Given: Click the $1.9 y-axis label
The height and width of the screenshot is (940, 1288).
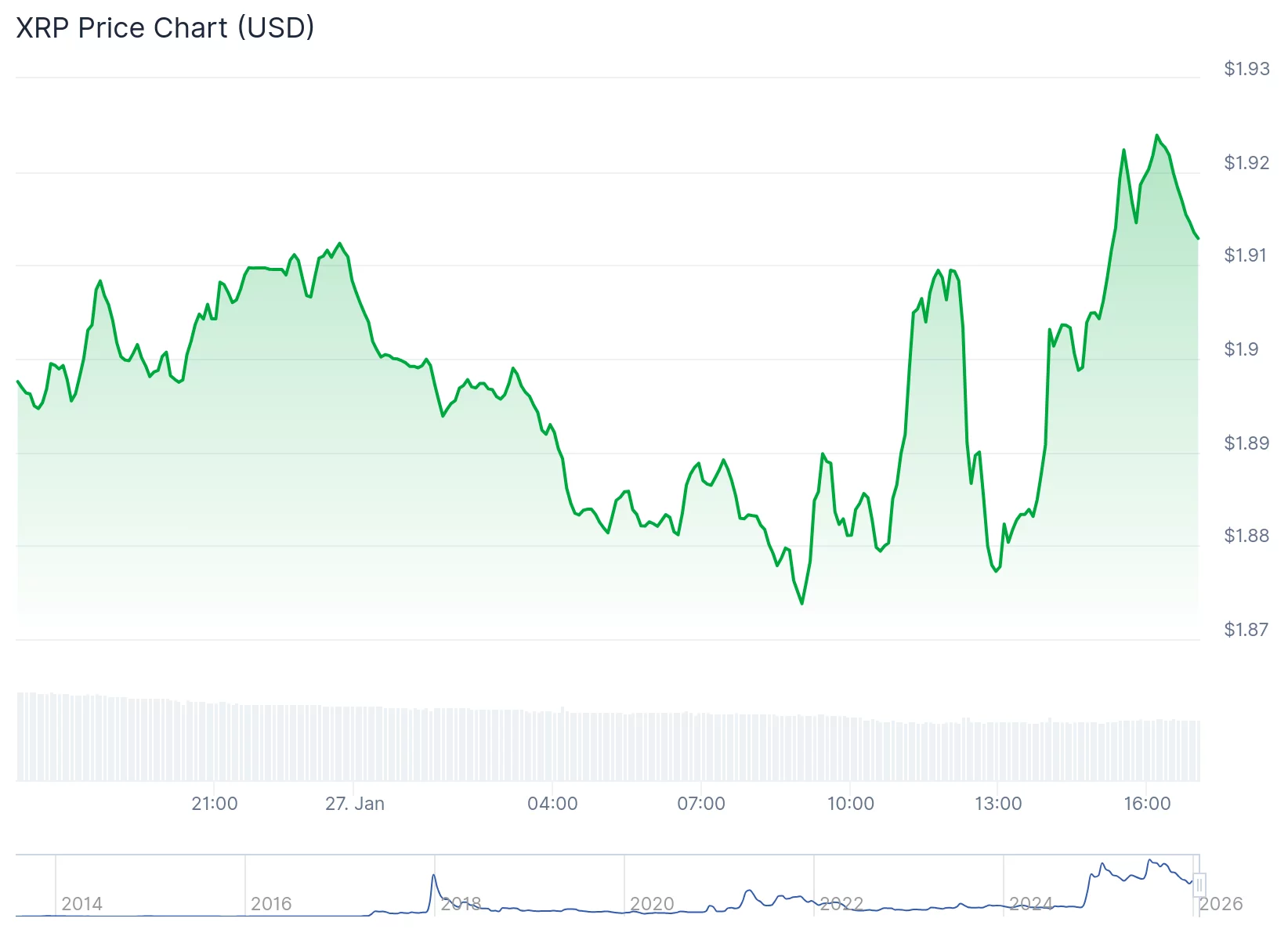Looking at the screenshot, I should (x=1241, y=349).
